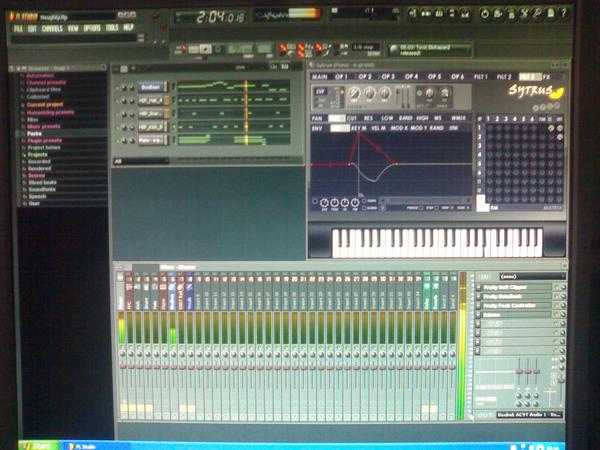Expand the Current project browser folder
Image resolution: width=600 pixels, height=450 pixels.
(x=44, y=104)
